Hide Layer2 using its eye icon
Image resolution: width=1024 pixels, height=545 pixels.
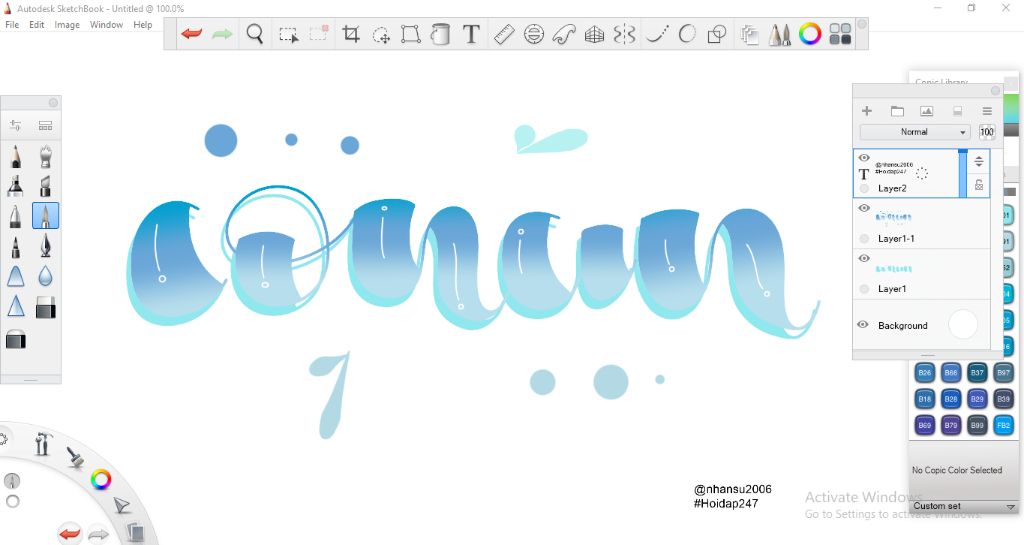pyautogui.click(x=864, y=158)
